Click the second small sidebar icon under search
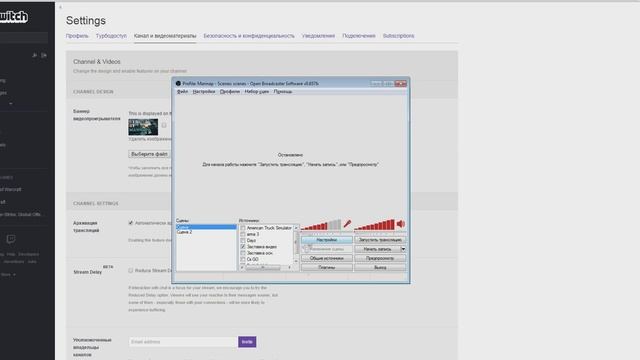Image resolution: width=640 pixels, height=360 pixels. (44, 55)
